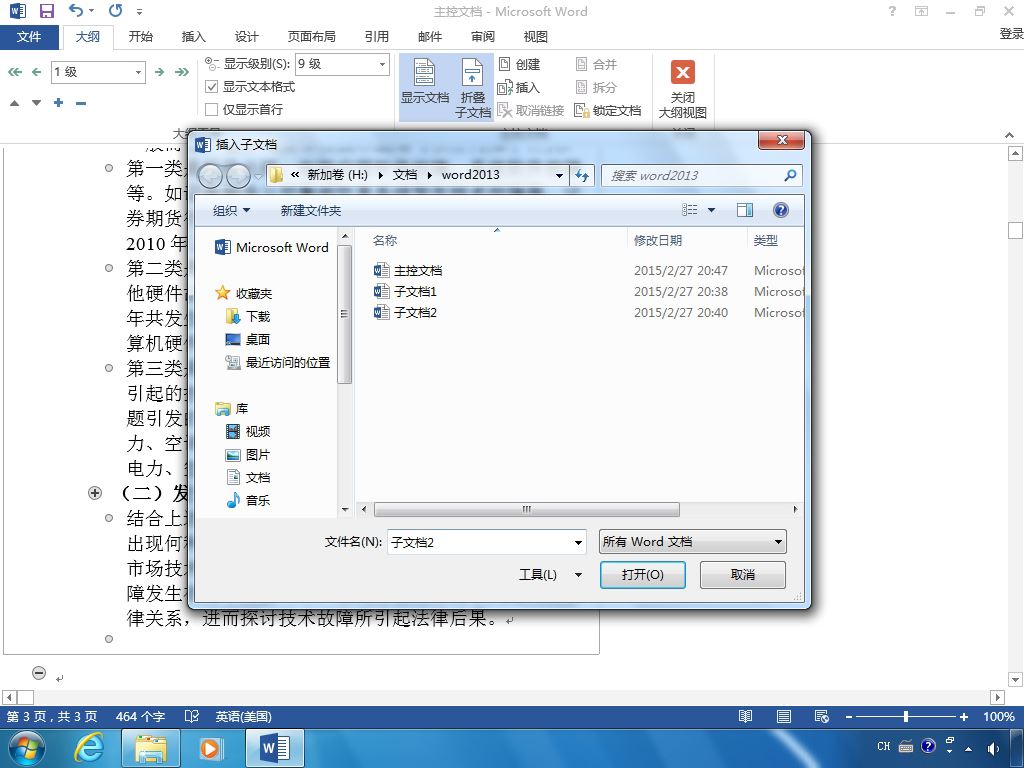Uncheck 显示文本格式 checkbox
Viewport: 1024px width, 768px height.
(x=212, y=86)
